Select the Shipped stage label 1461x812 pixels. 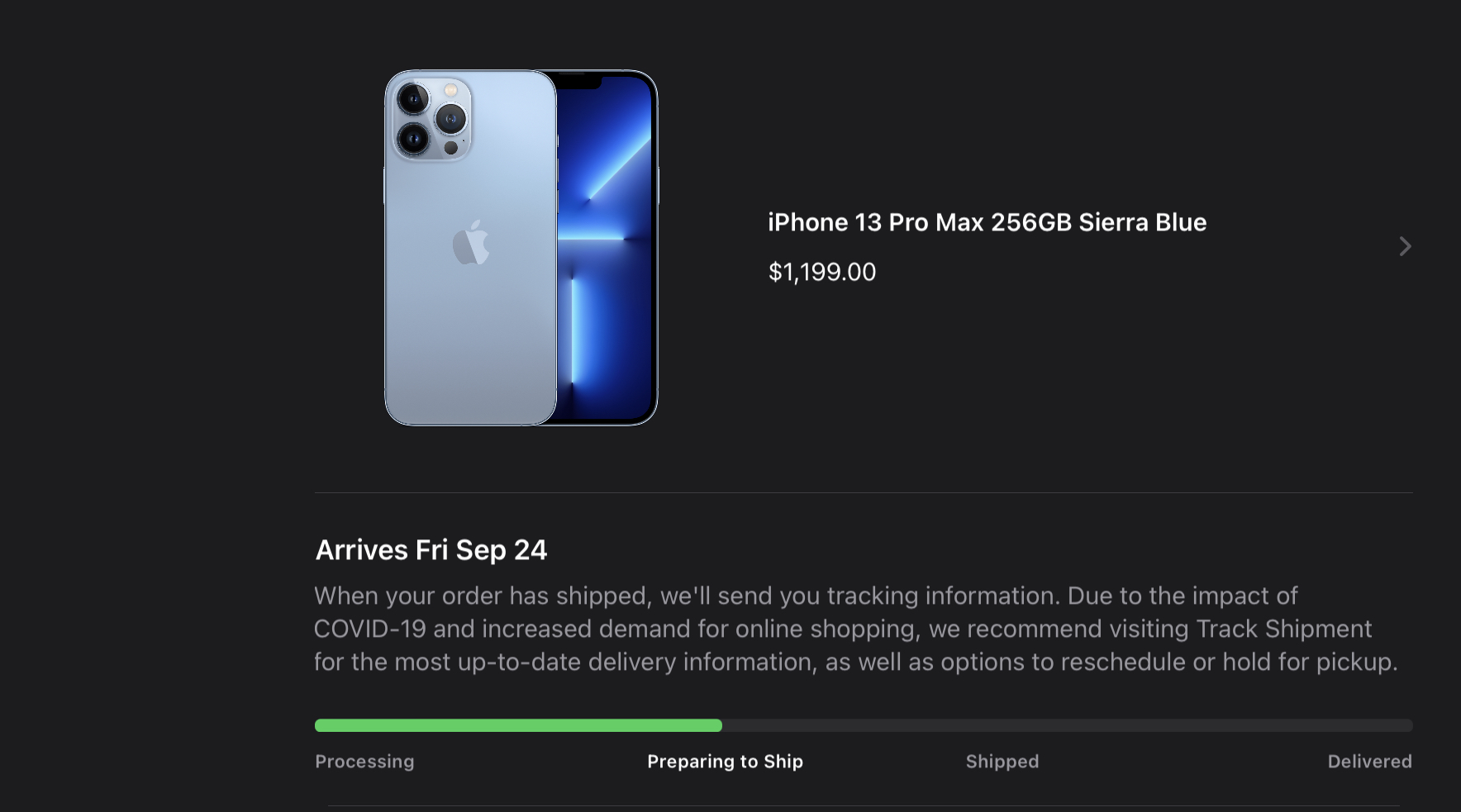coord(1002,762)
